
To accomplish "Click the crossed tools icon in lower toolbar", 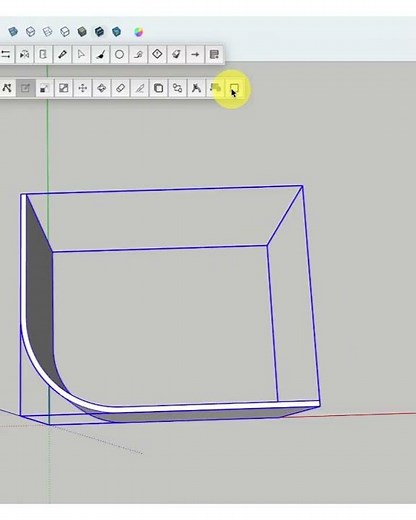I will point(7,88).
